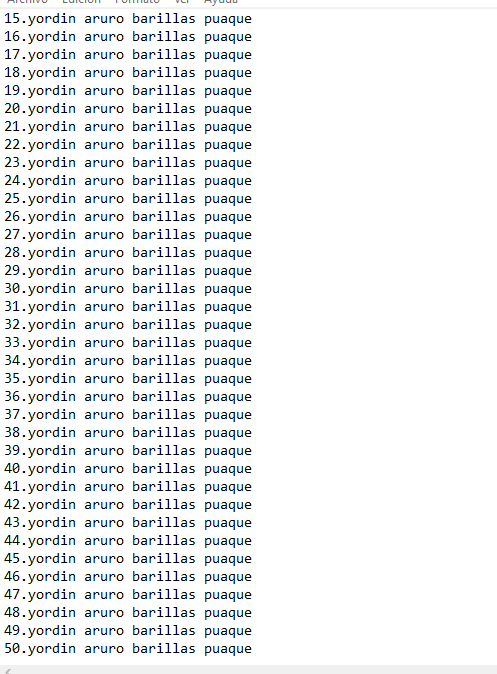Click the word 'barillas' on line 25

tap(164, 199)
